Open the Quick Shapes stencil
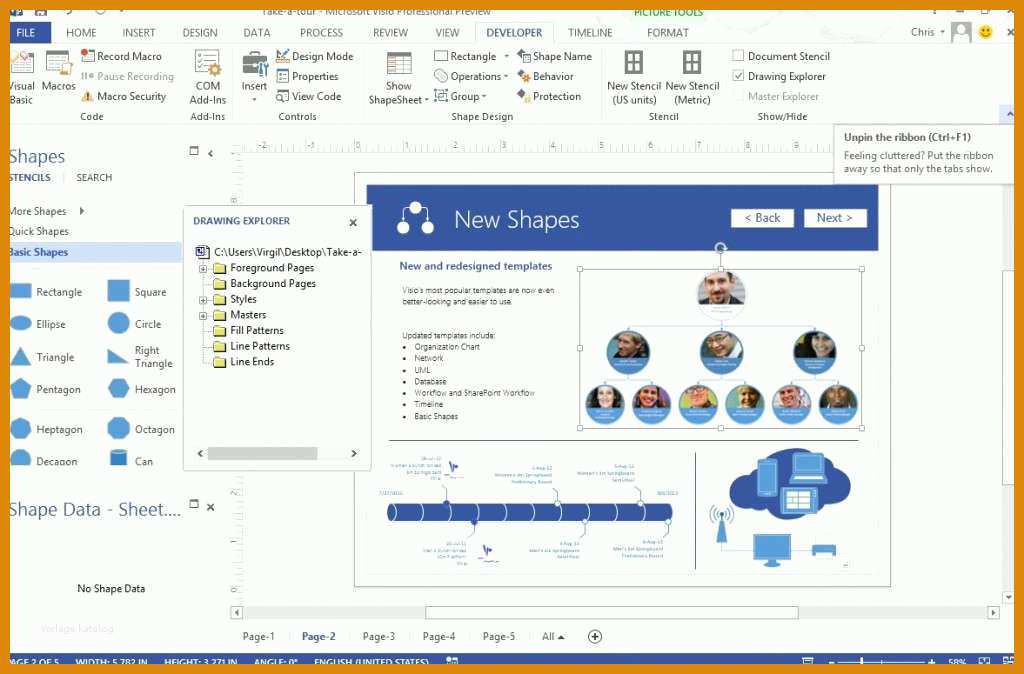This screenshot has height=674, width=1024. (39, 231)
